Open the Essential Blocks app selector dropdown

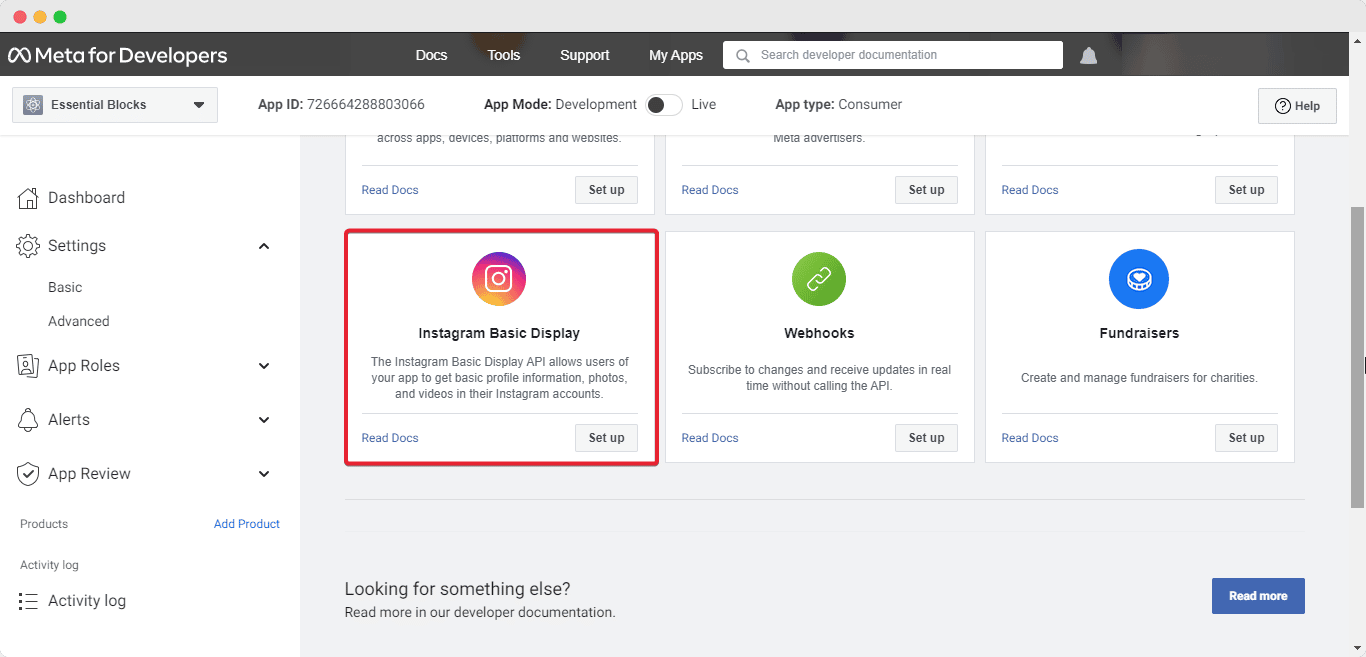point(115,105)
